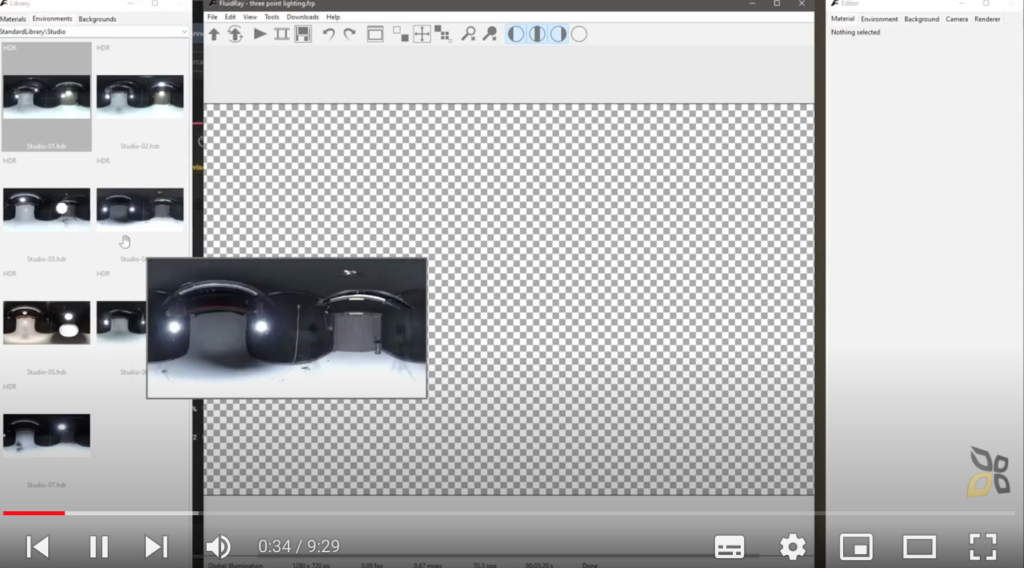Image resolution: width=1024 pixels, height=568 pixels.
Task: Enter fullscreen video mode
Action: click(x=983, y=546)
